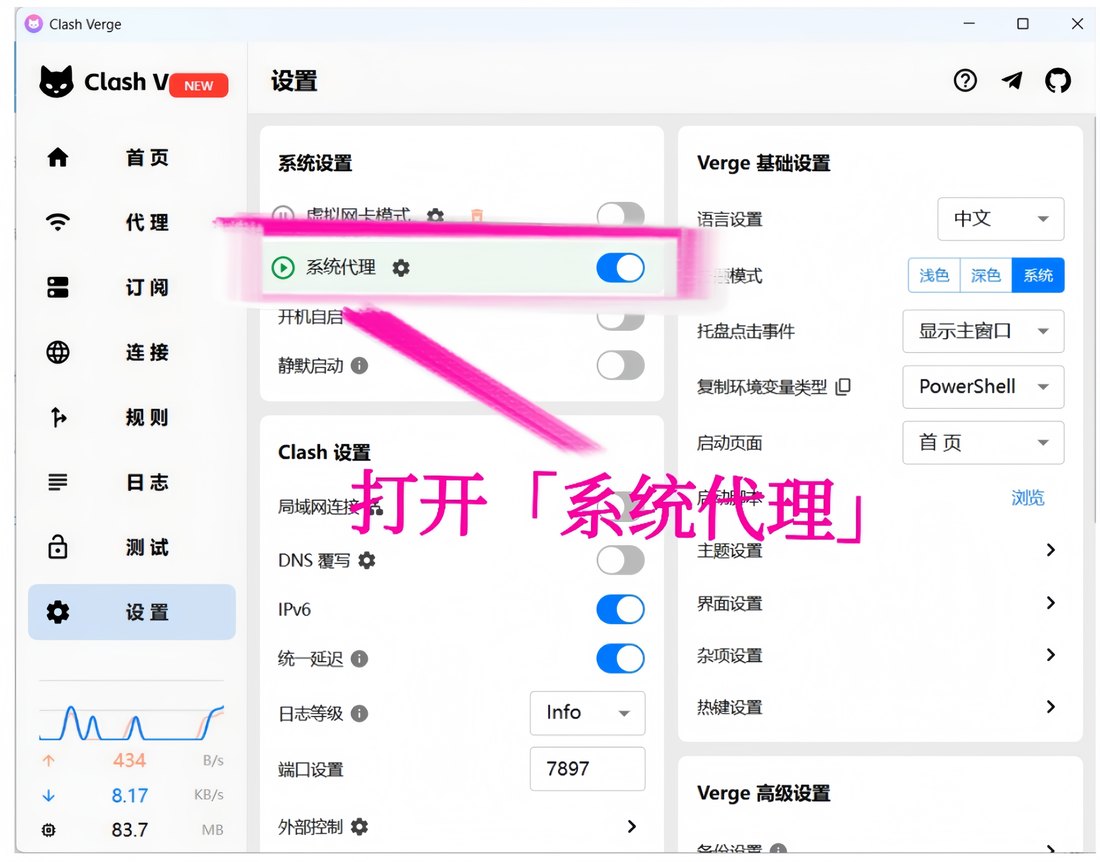Open TUN virtual NIC gear settings
The image size is (1100, 862).
click(x=436, y=215)
